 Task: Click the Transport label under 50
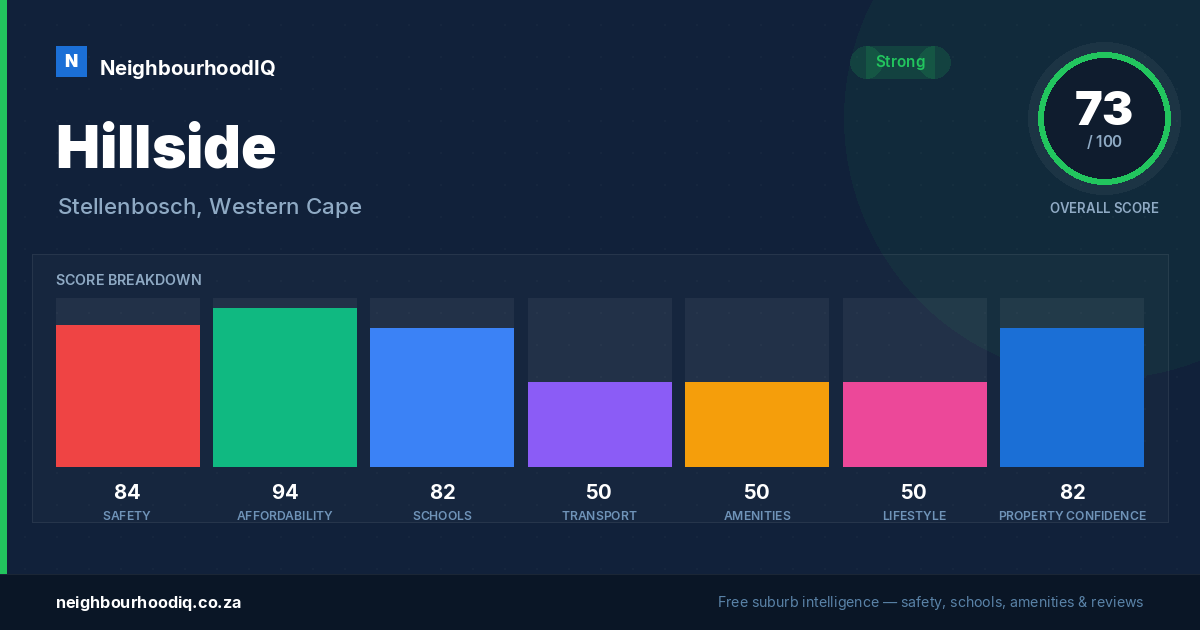(x=599, y=516)
